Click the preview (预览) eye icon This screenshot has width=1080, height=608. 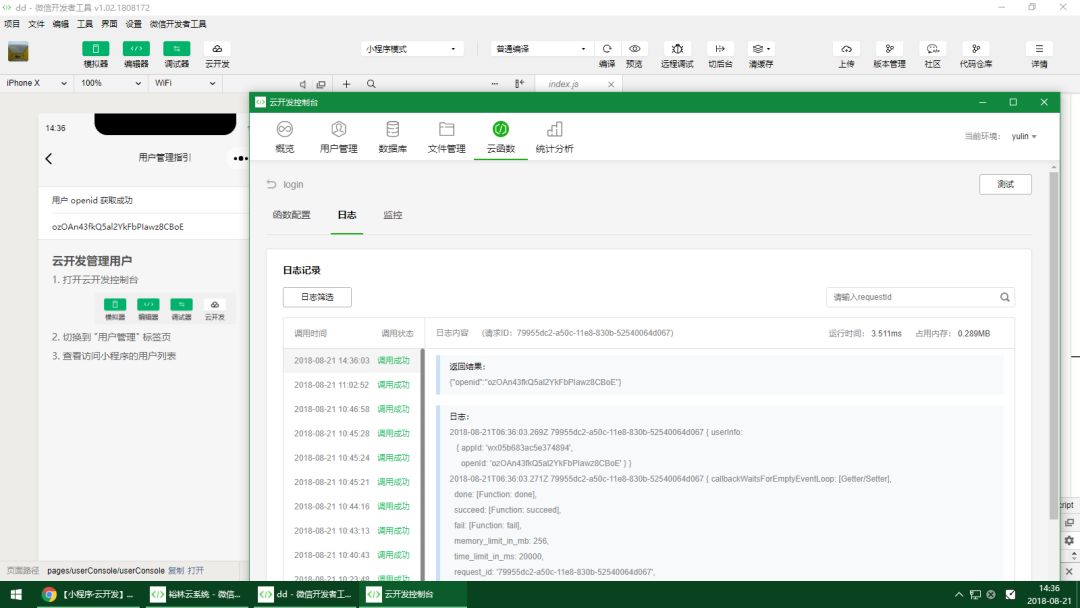coord(634,49)
